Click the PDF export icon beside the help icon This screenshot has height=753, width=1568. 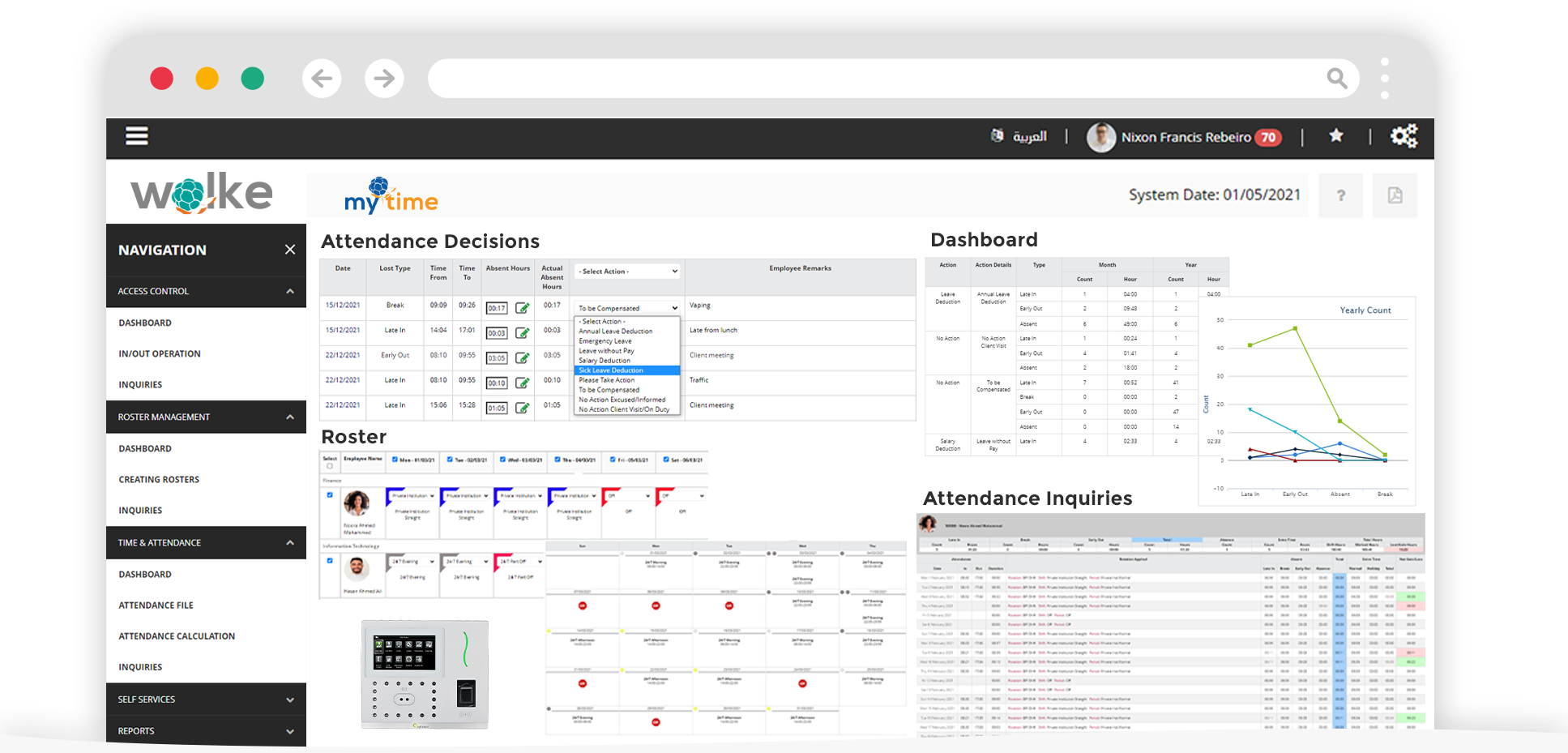pyautogui.click(x=1395, y=195)
